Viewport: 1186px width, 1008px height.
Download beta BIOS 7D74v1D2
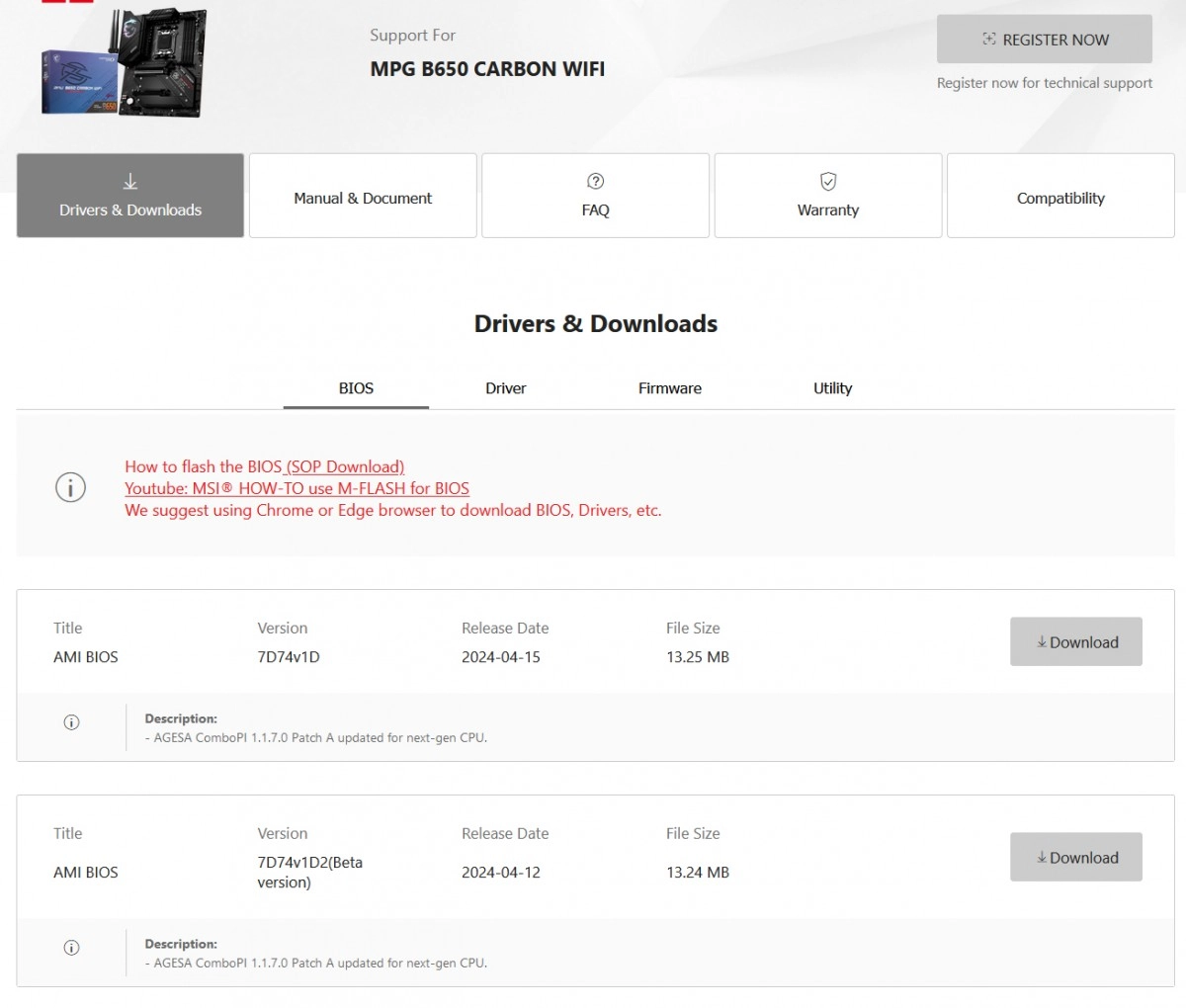(1076, 857)
